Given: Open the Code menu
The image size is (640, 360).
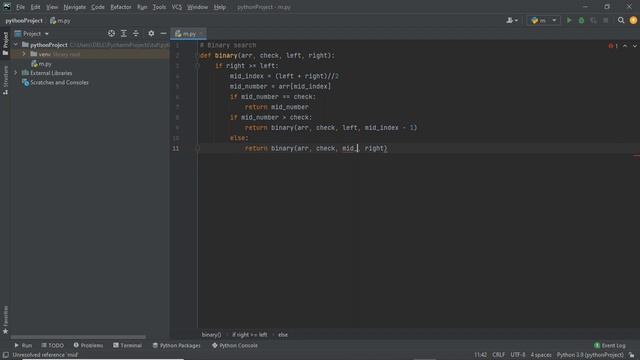Looking at the screenshot, I should pyautogui.click(x=98, y=7).
